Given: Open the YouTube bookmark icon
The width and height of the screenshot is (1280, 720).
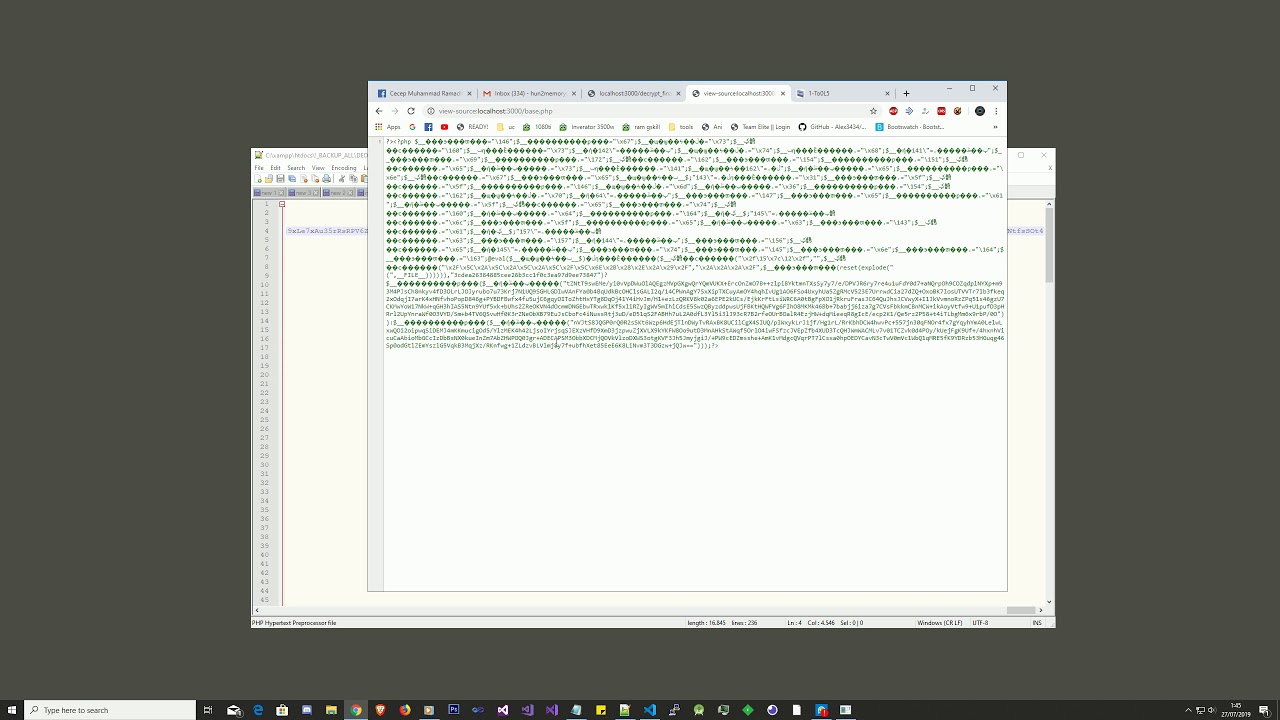Looking at the screenshot, I should coord(444,127).
